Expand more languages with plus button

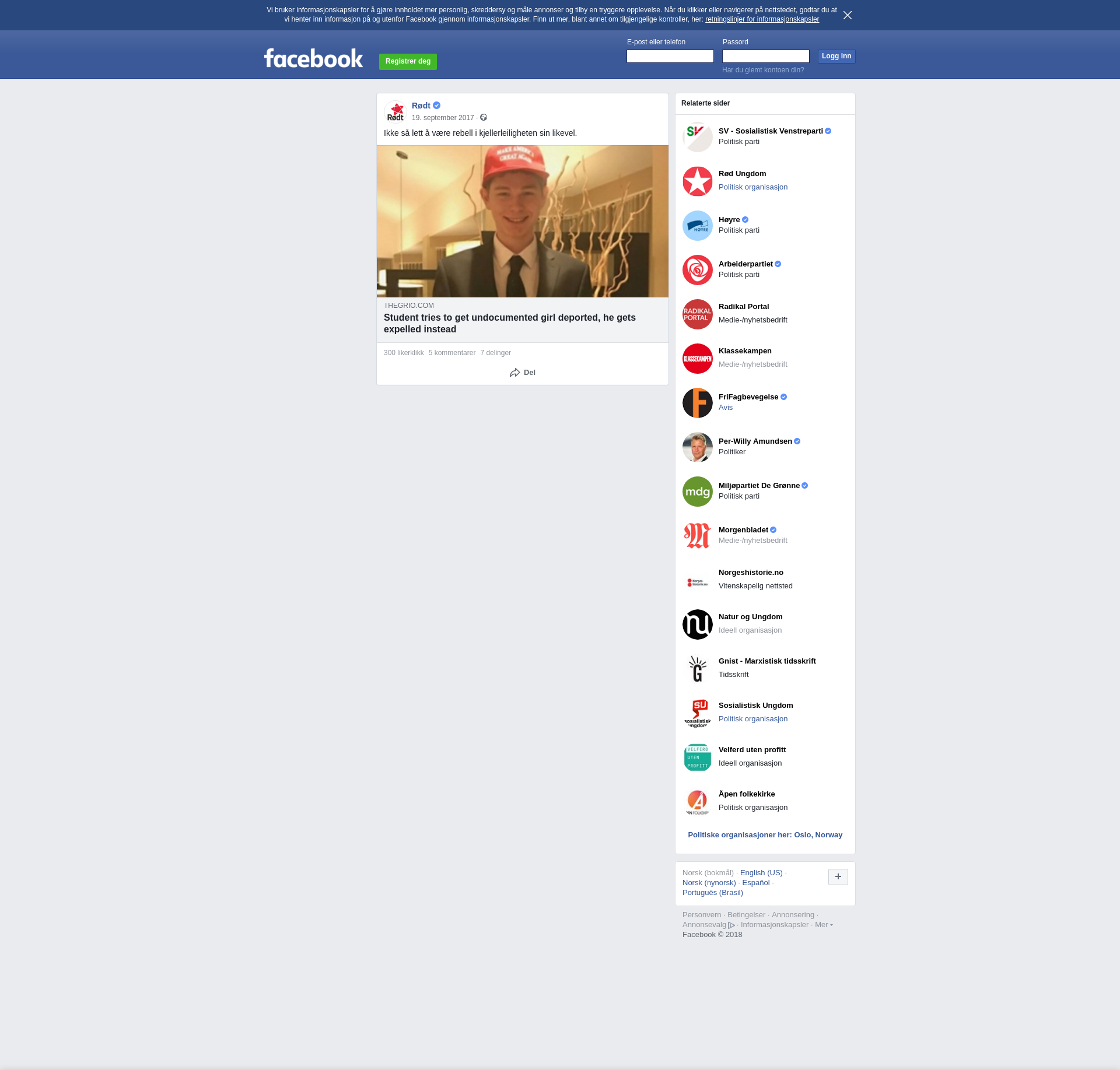point(838,876)
